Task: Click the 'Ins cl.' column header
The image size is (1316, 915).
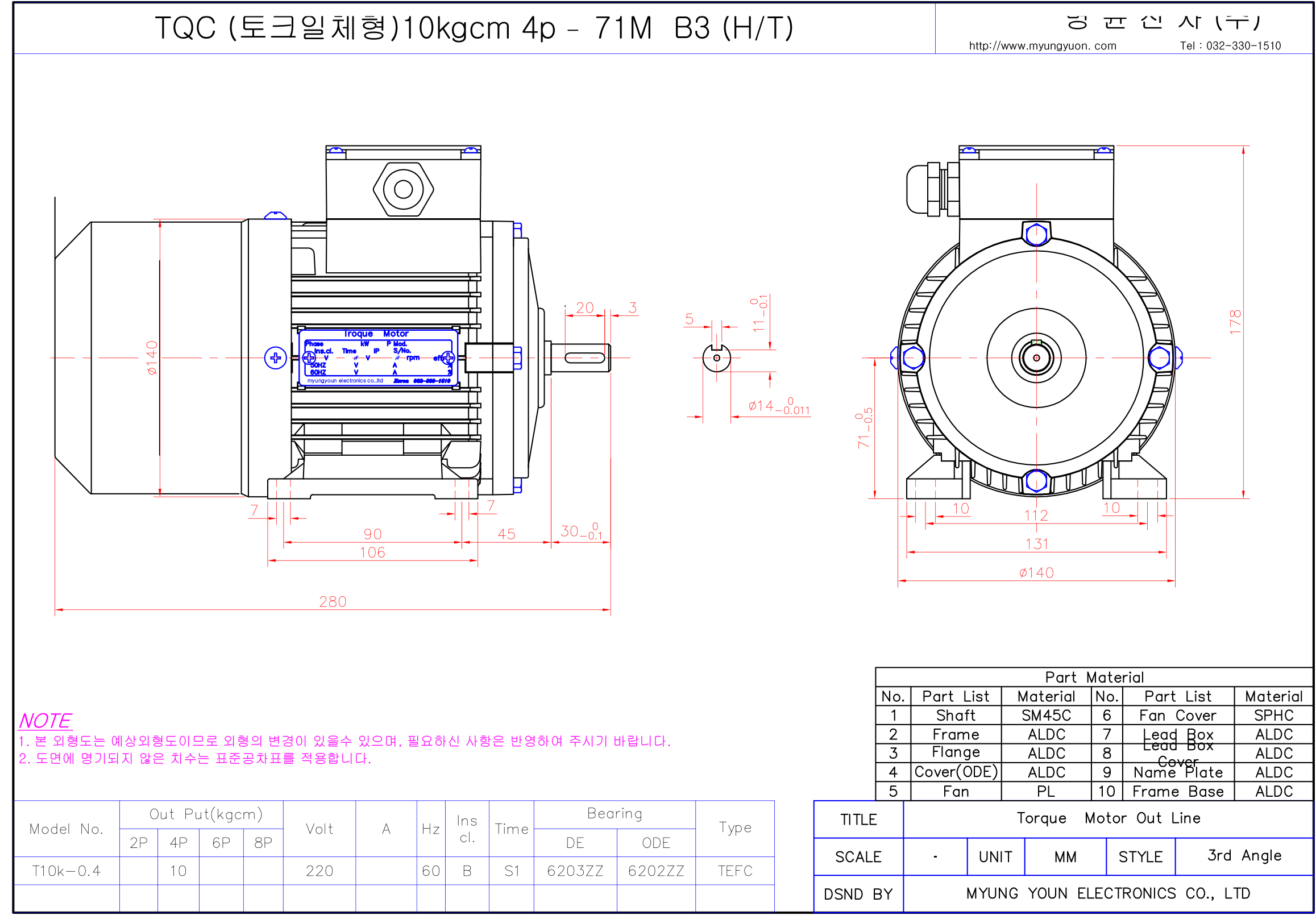Action: click(x=467, y=829)
